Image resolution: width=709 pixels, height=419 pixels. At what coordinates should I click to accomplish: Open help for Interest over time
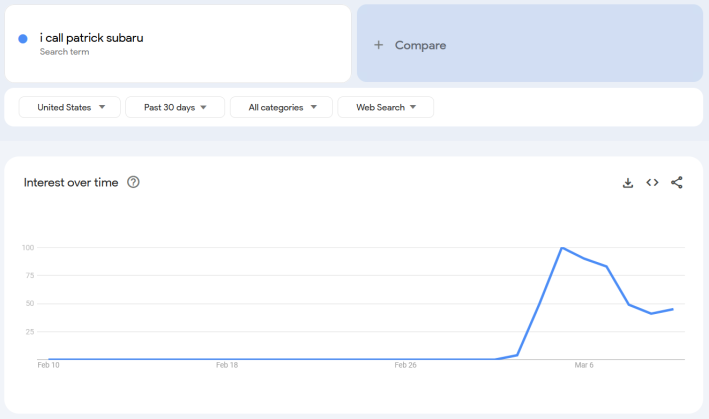[x=133, y=182]
